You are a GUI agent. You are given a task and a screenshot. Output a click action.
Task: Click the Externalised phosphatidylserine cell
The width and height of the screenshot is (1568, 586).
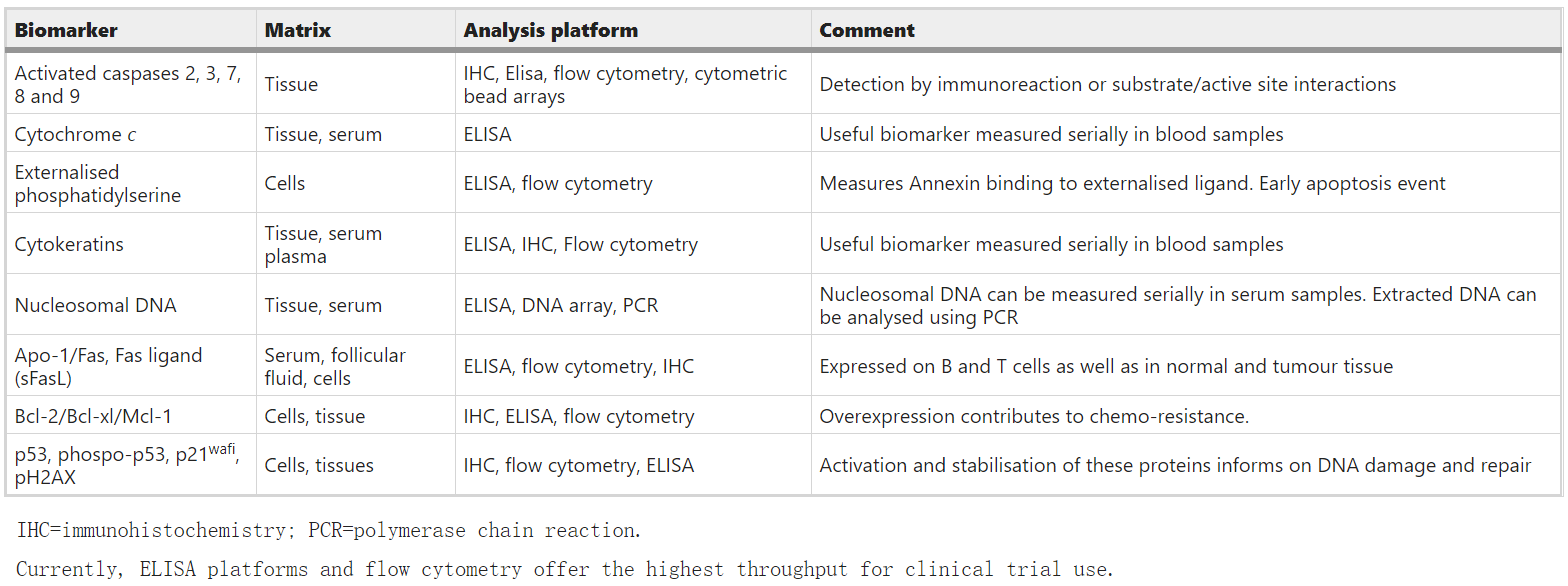(x=97, y=184)
